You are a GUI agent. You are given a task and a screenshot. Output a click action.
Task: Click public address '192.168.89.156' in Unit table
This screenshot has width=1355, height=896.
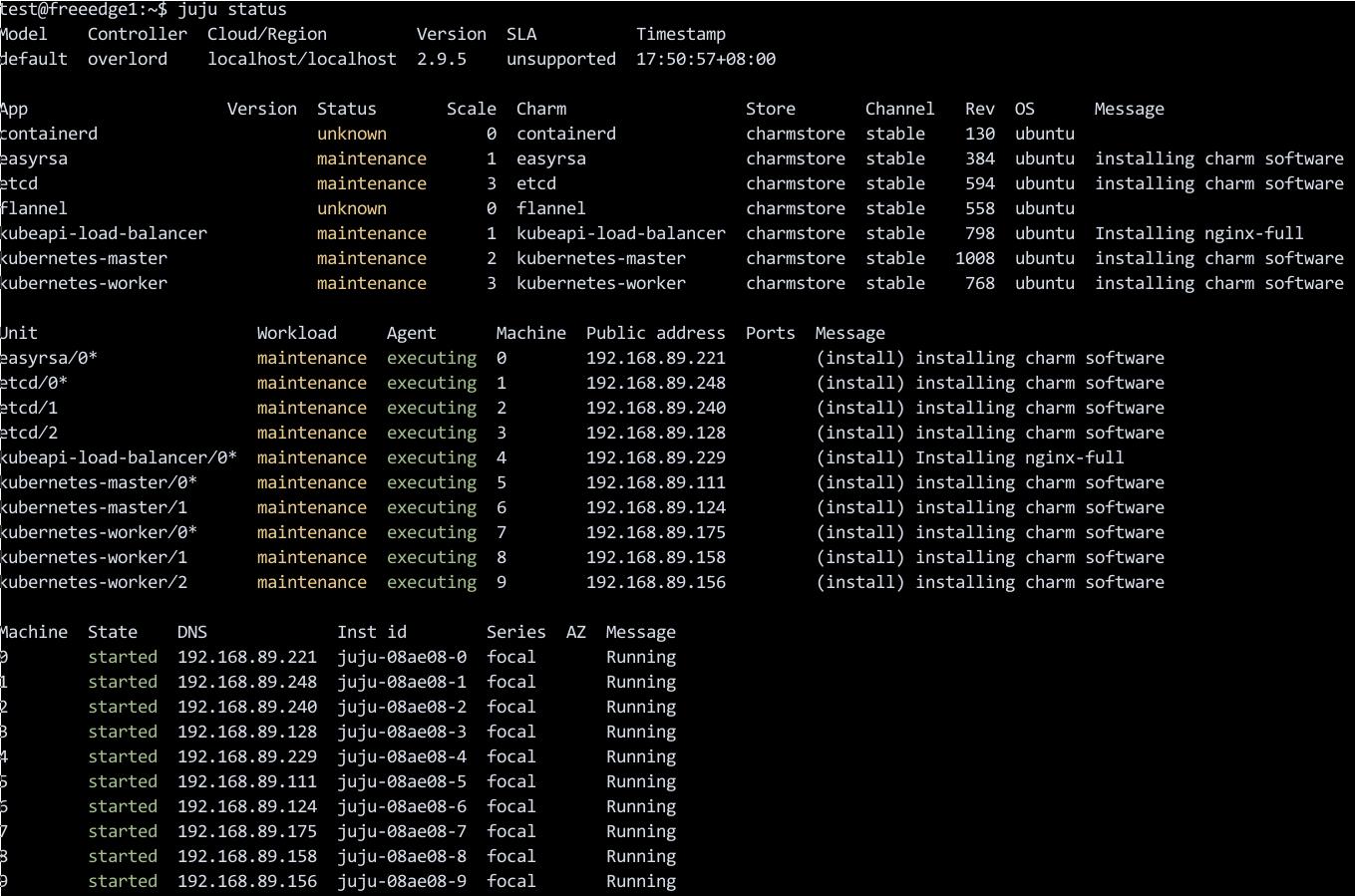[656, 582]
